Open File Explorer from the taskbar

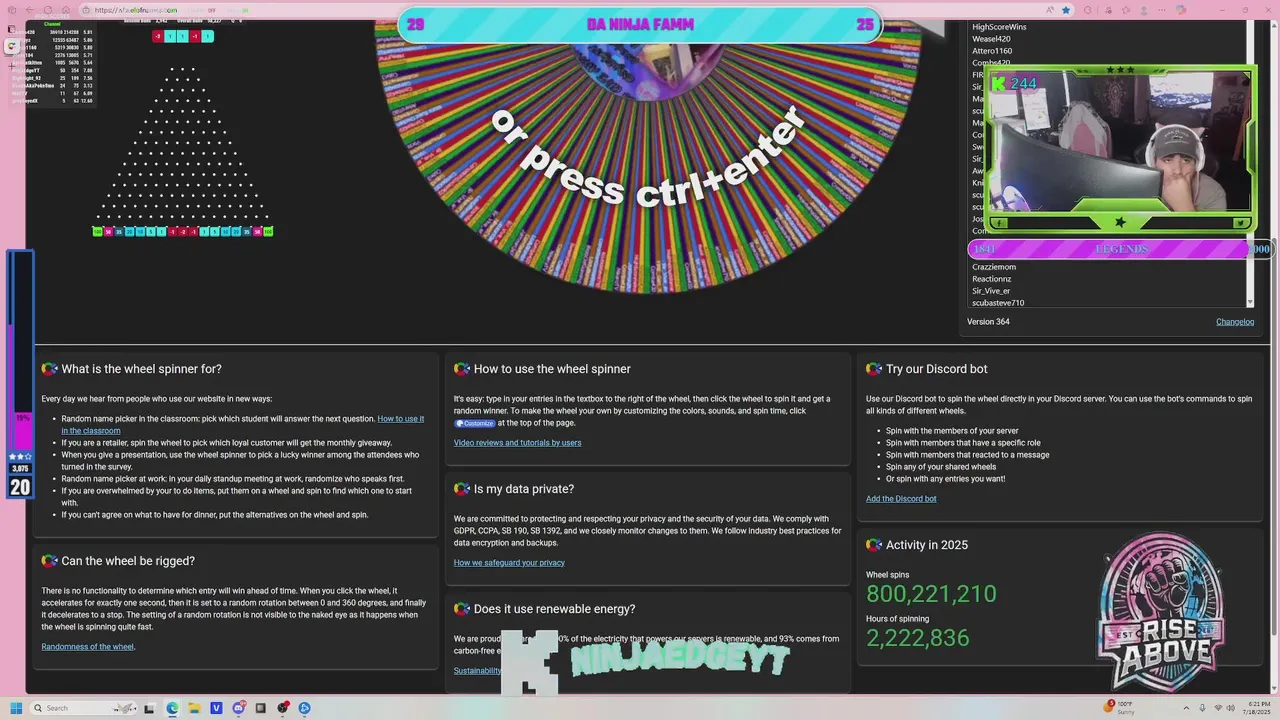(194, 708)
